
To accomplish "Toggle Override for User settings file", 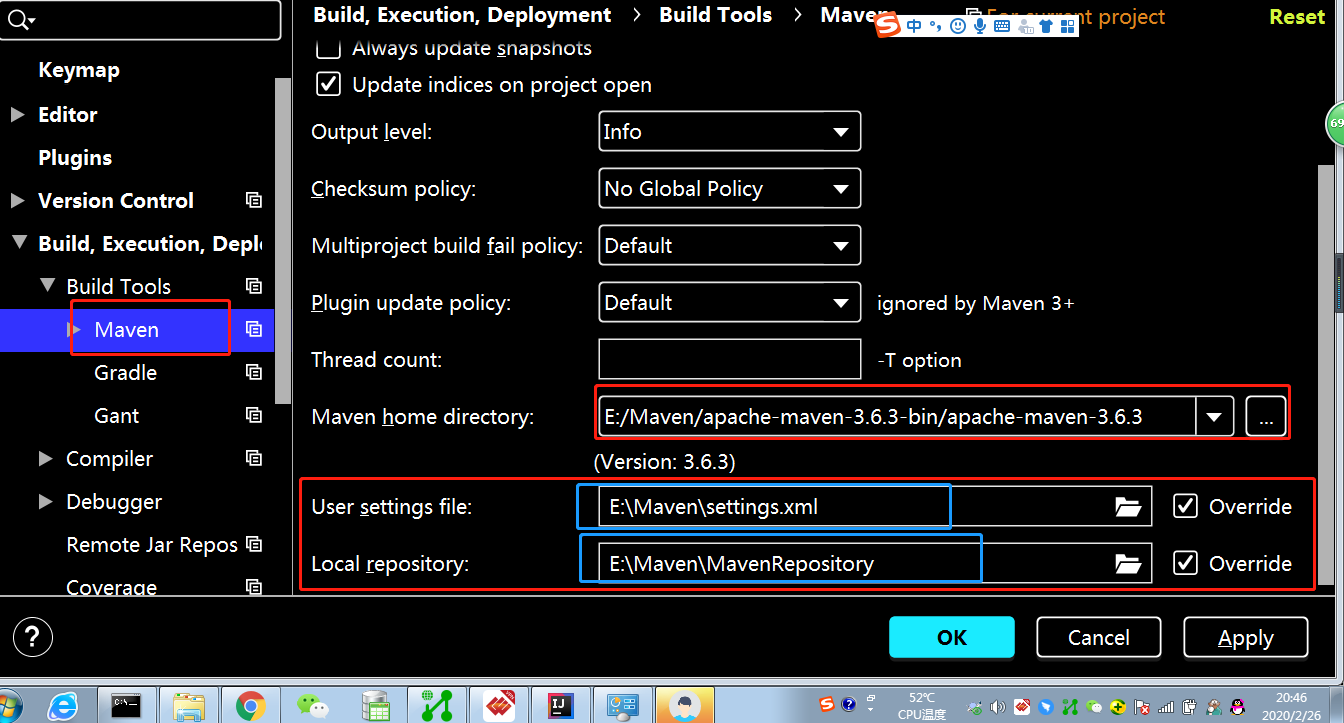I will pos(1185,506).
